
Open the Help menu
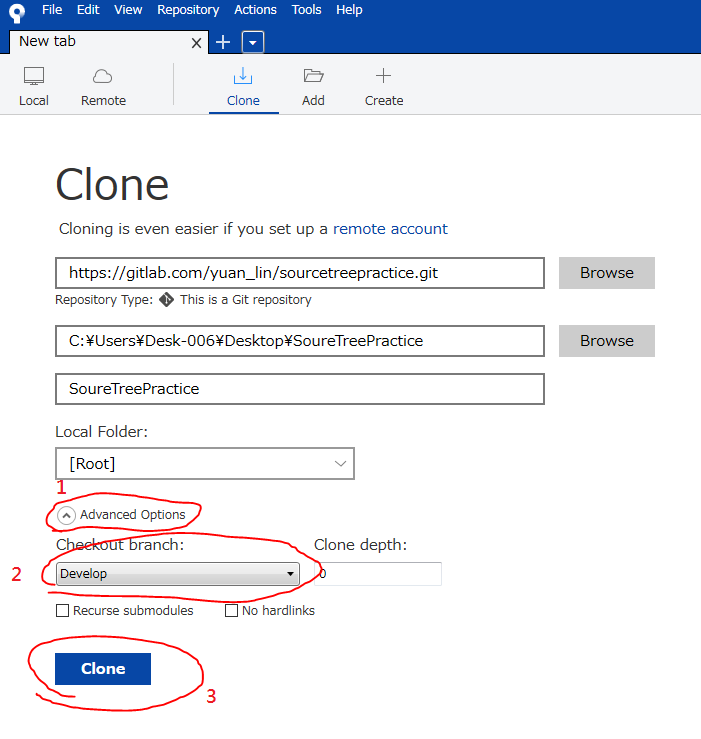(x=349, y=10)
